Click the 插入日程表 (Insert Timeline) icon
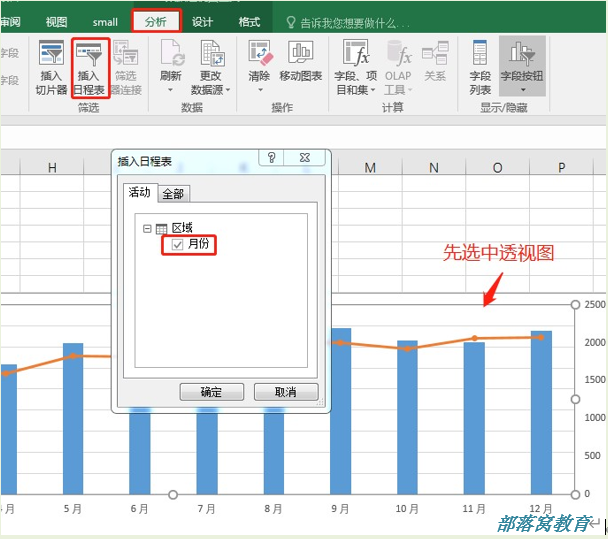This screenshot has width=608, height=539. [91, 56]
